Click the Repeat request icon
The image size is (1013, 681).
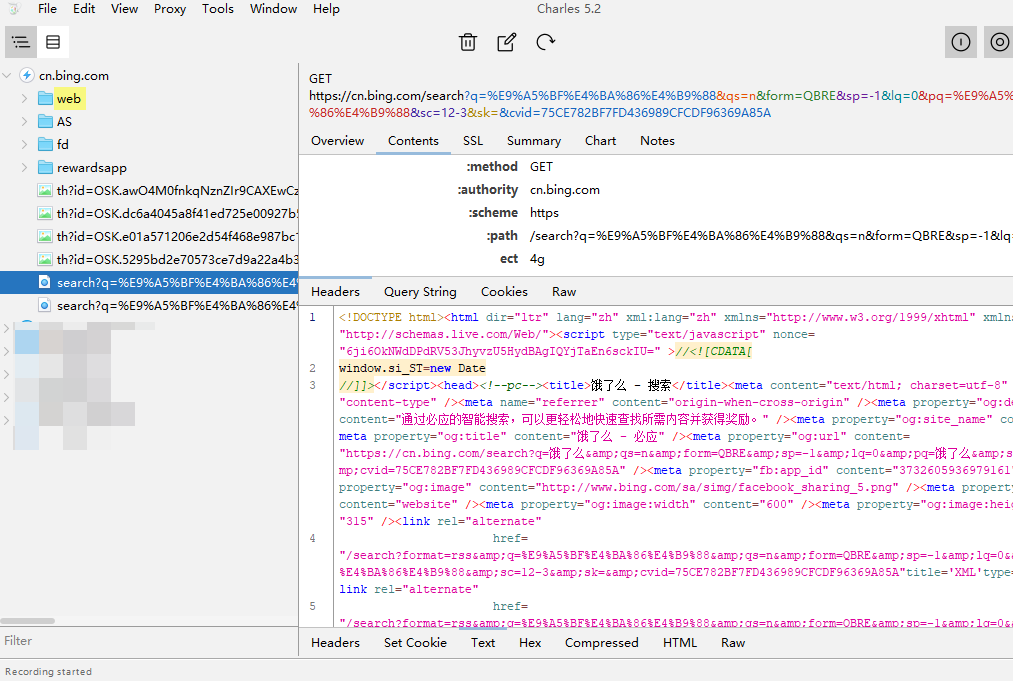coord(545,42)
